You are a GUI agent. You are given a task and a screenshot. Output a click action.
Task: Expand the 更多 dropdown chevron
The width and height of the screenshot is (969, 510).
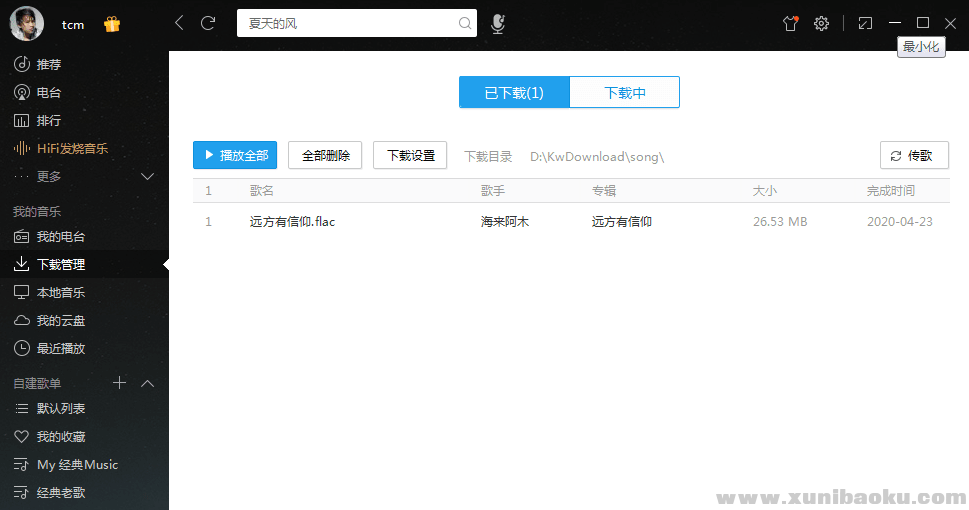(x=148, y=177)
